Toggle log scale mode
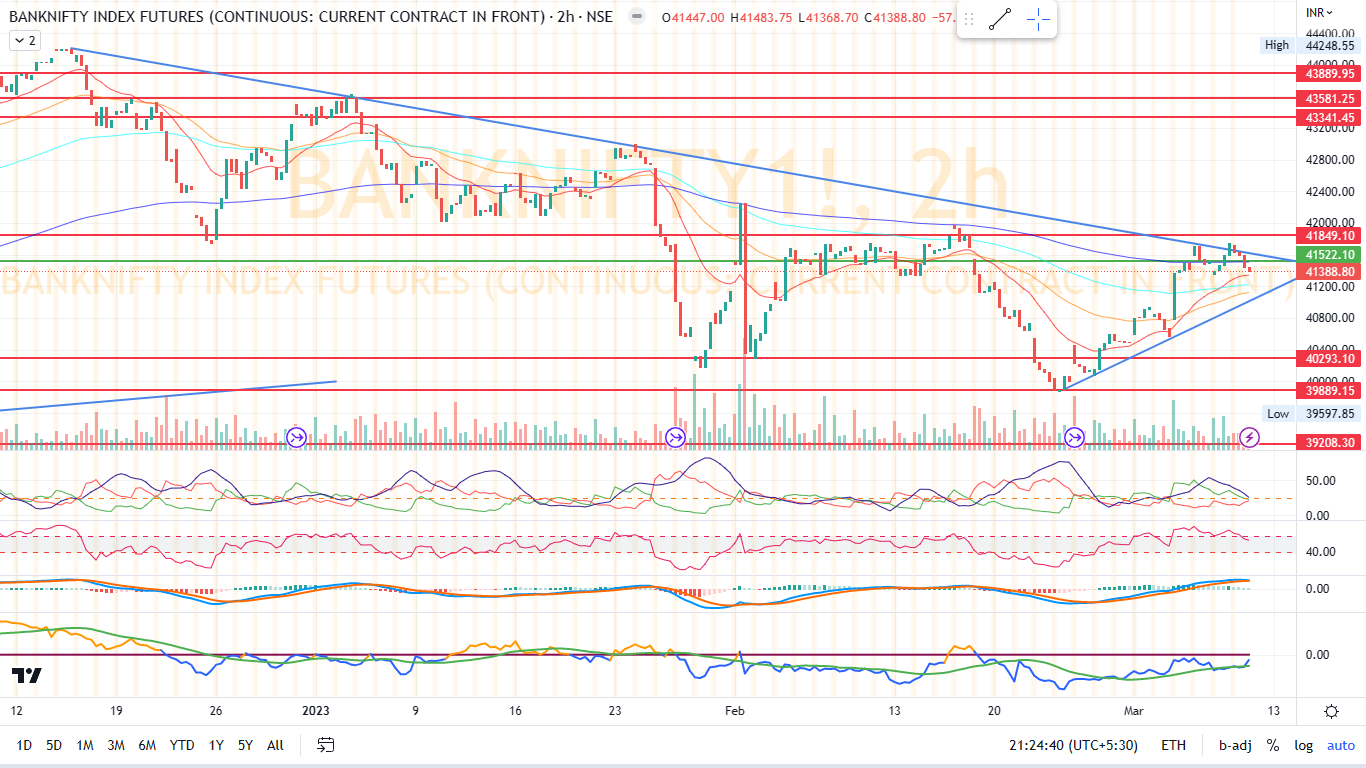Image resolution: width=1366 pixels, height=768 pixels. [x=1303, y=745]
